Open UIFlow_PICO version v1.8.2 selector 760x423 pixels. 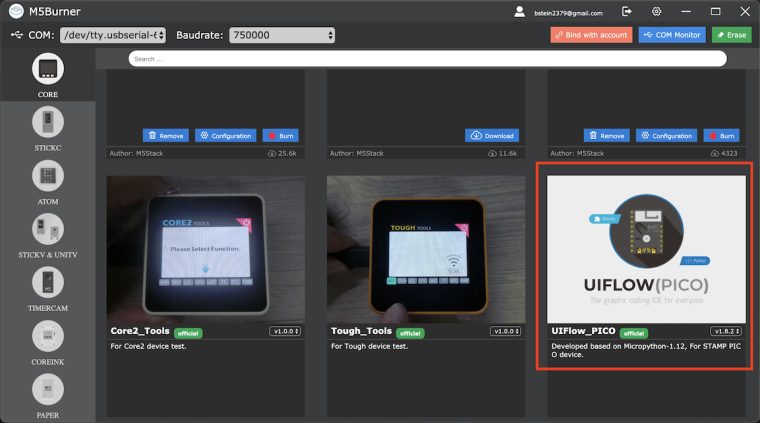(726, 331)
